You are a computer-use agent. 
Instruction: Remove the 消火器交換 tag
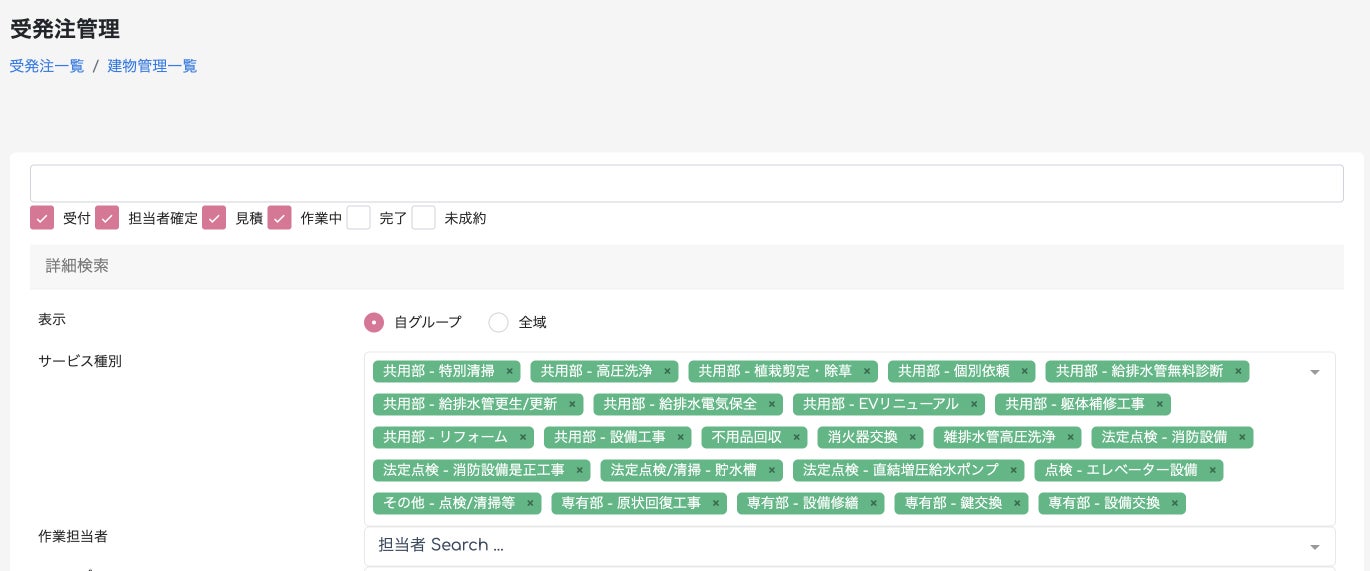pos(912,437)
